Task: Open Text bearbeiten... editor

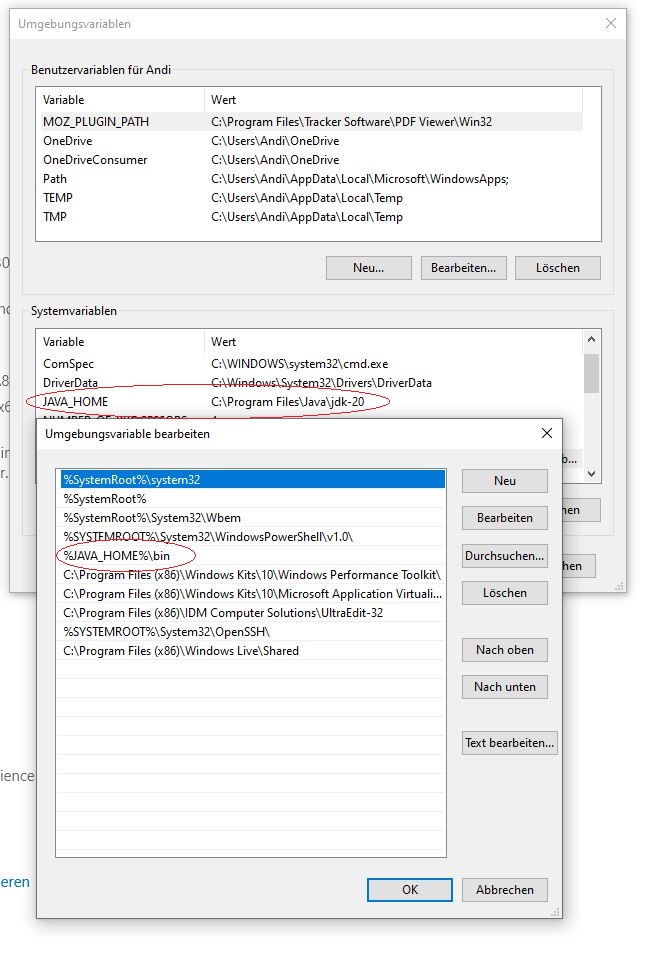Action: tap(509, 743)
